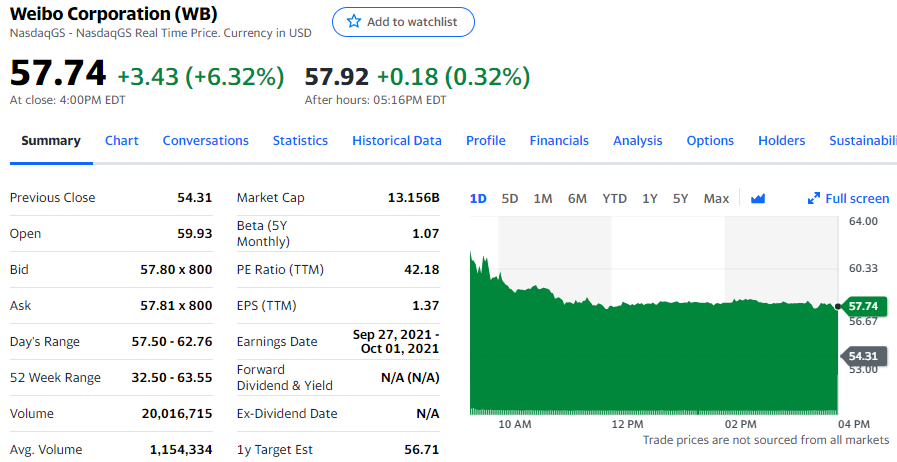897x462 pixels.
Task: Open the Sustainability tab
Action: [863, 141]
